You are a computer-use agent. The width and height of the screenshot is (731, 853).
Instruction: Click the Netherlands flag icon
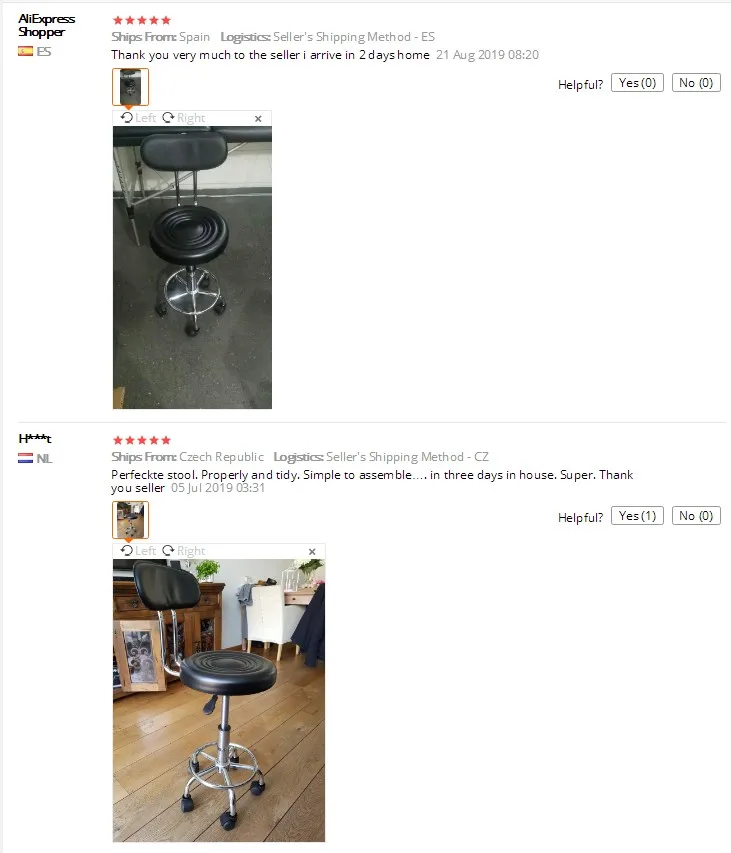[x=26, y=459]
